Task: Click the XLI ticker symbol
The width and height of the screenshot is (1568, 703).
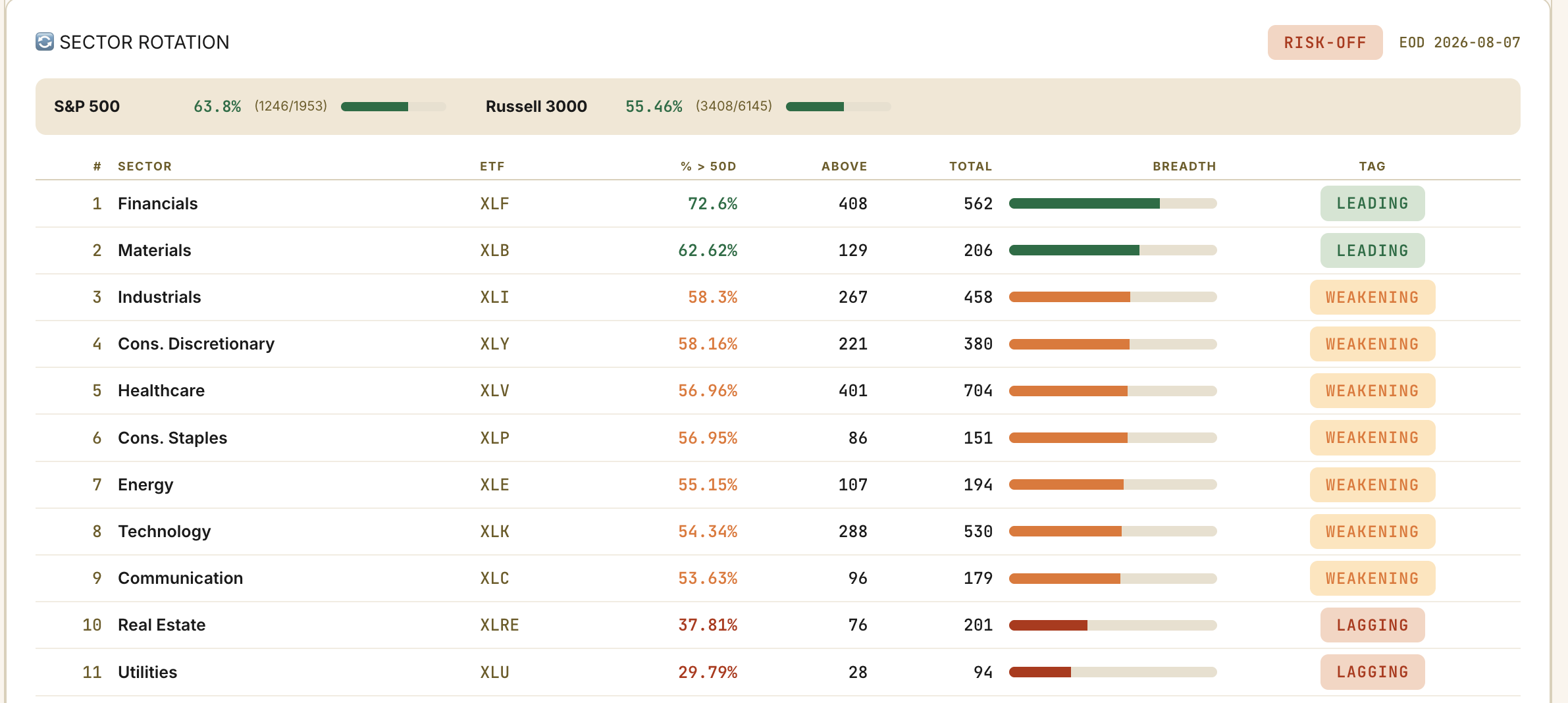Action: pos(495,298)
